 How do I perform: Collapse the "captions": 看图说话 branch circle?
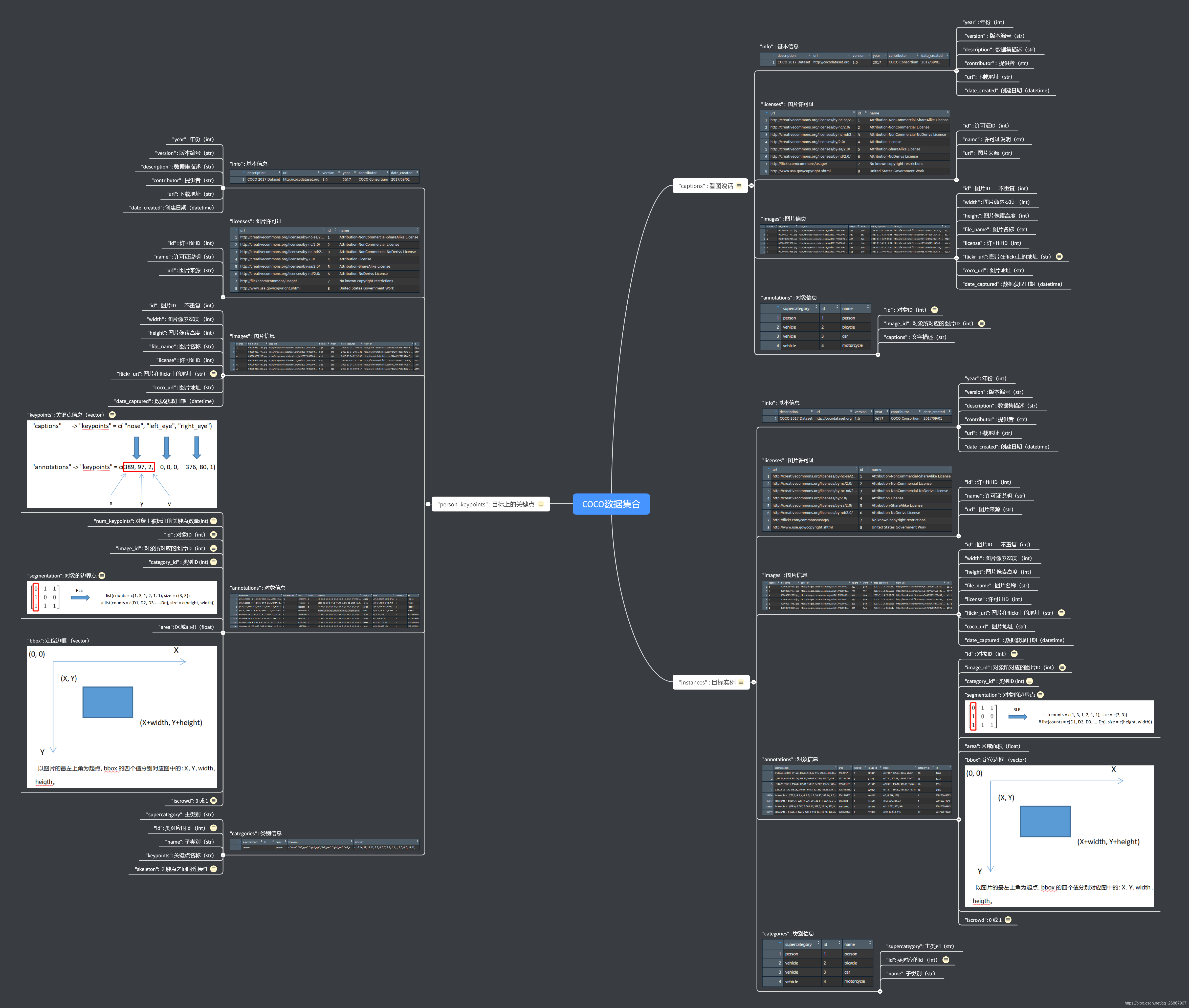(x=751, y=186)
